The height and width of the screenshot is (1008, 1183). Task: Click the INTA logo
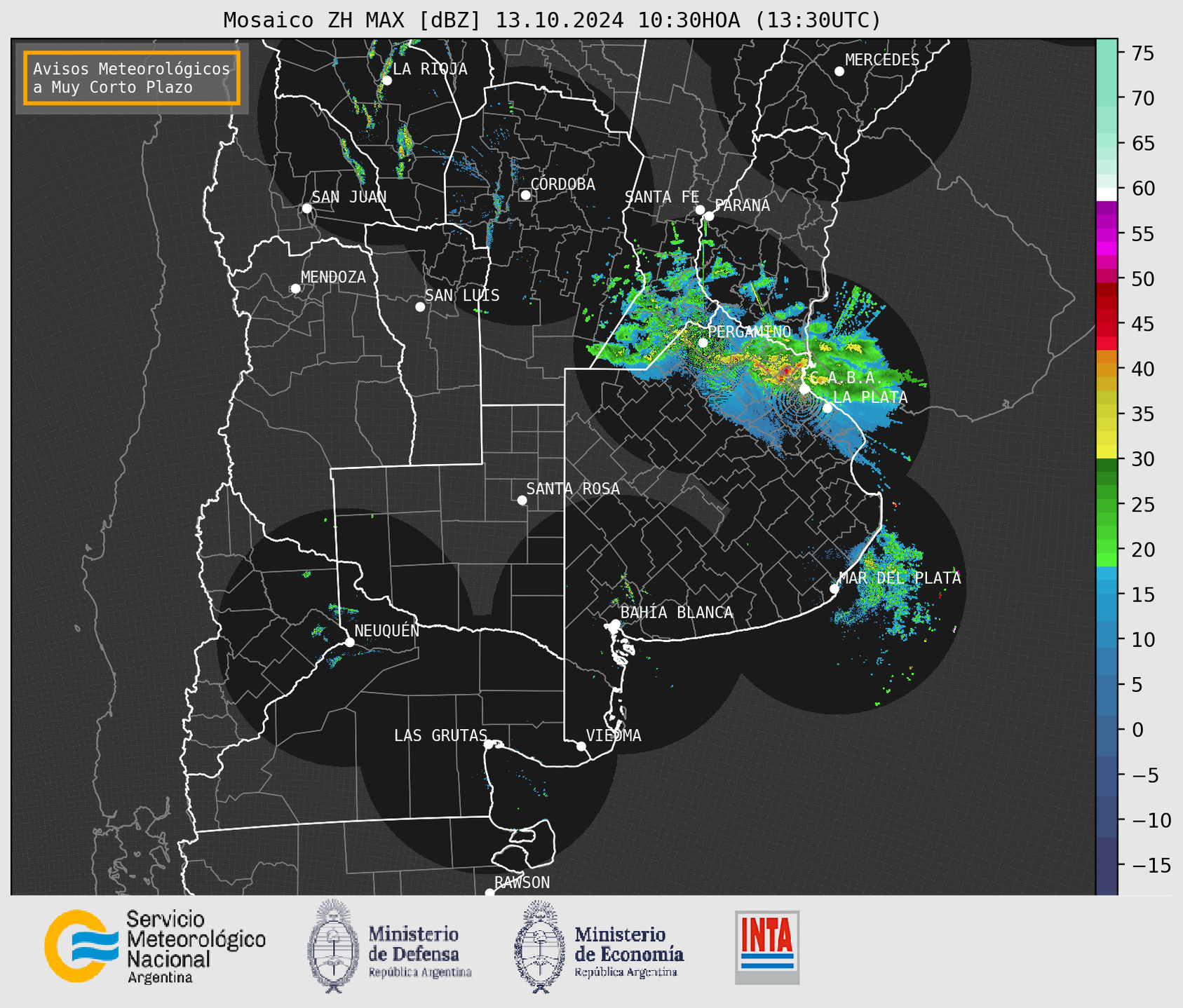pos(767,947)
